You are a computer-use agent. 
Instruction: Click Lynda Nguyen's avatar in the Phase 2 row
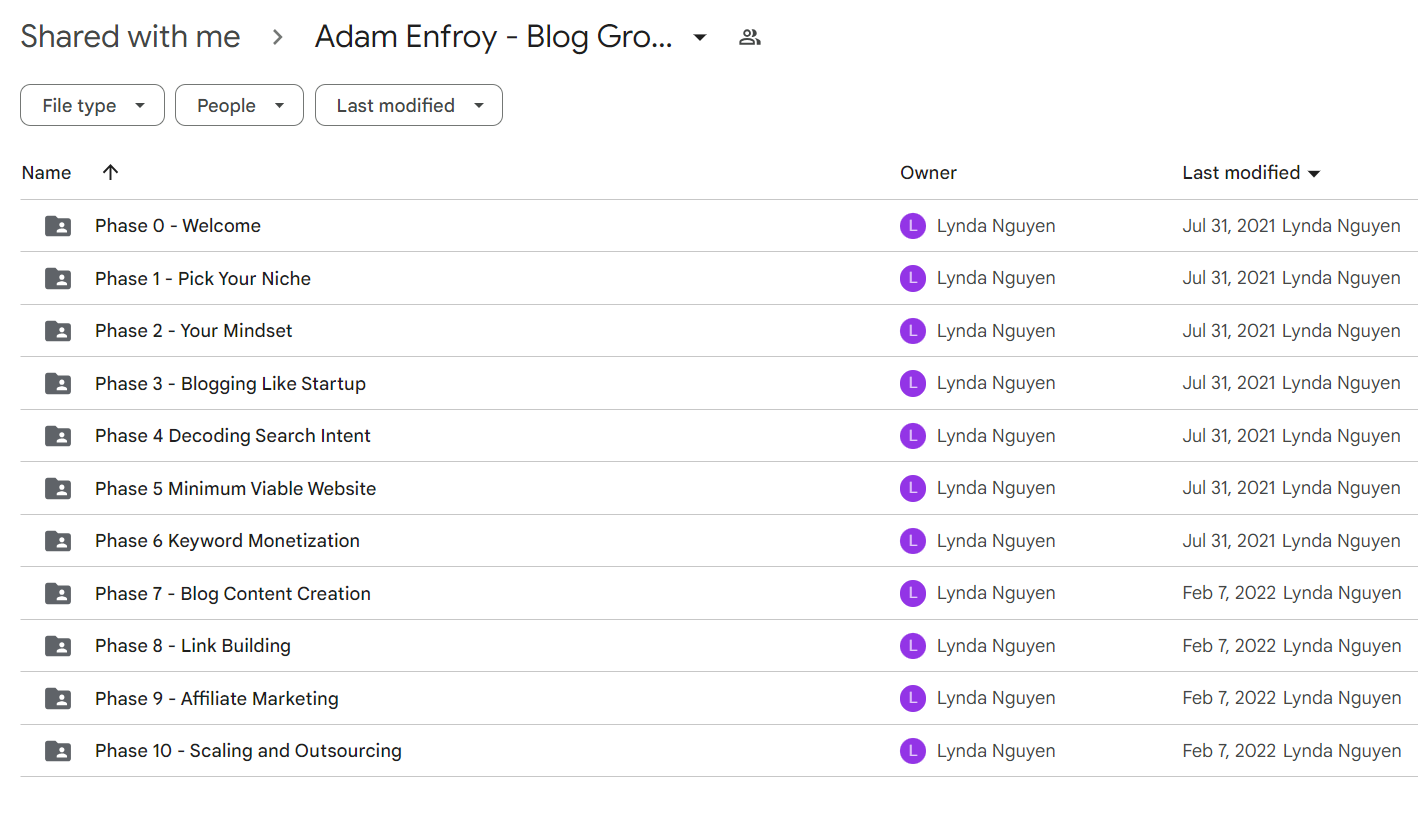913,331
